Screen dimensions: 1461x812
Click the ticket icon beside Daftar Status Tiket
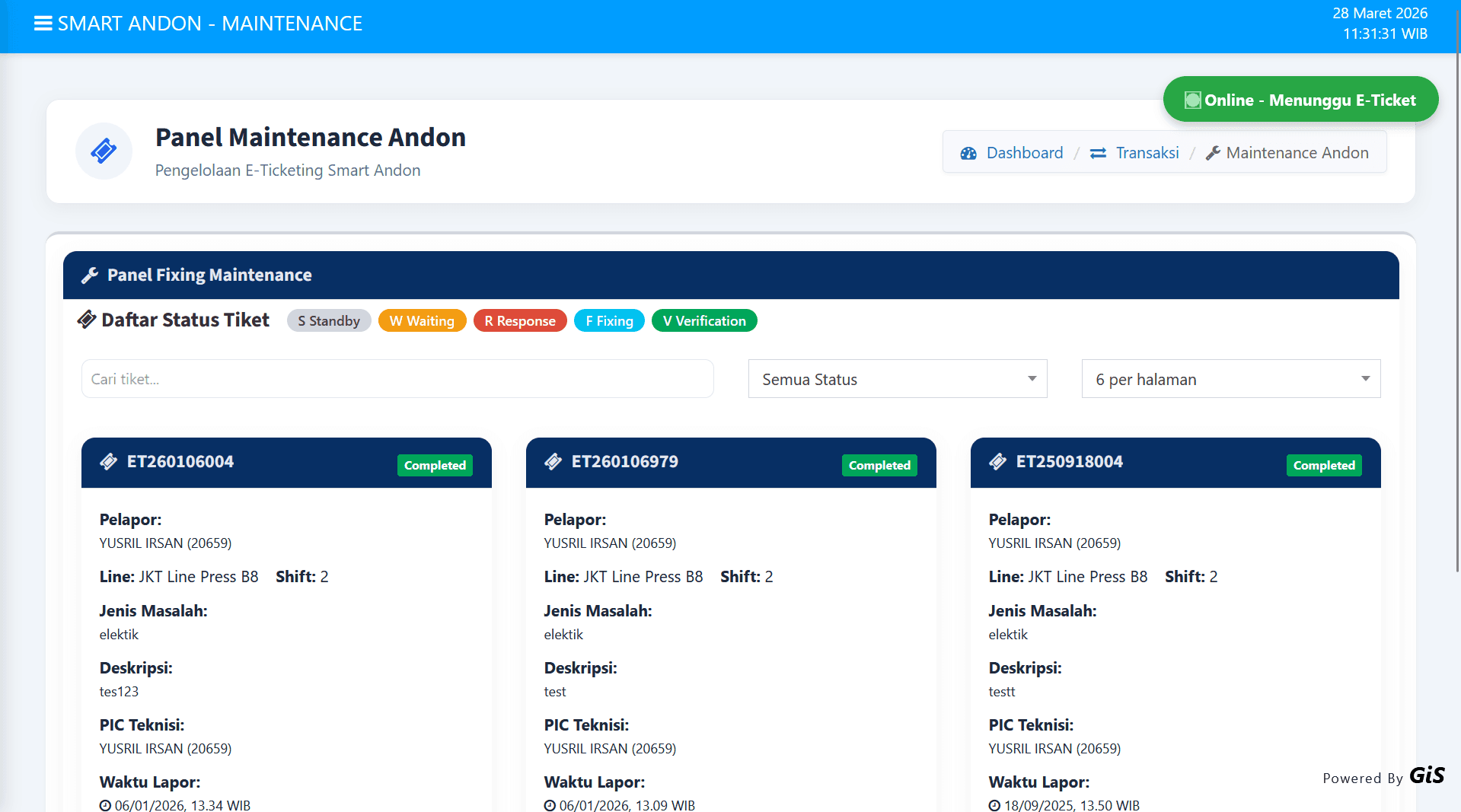87,320
